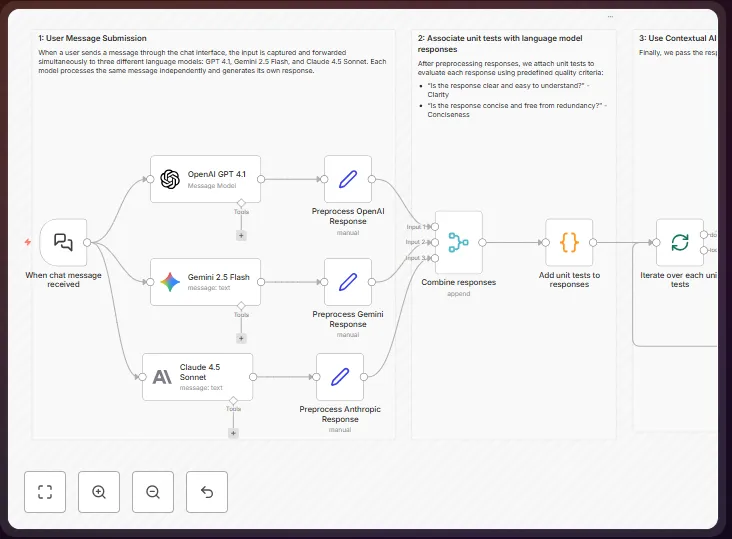Click the 'When chat message received' label

click(x=63, y=280)
